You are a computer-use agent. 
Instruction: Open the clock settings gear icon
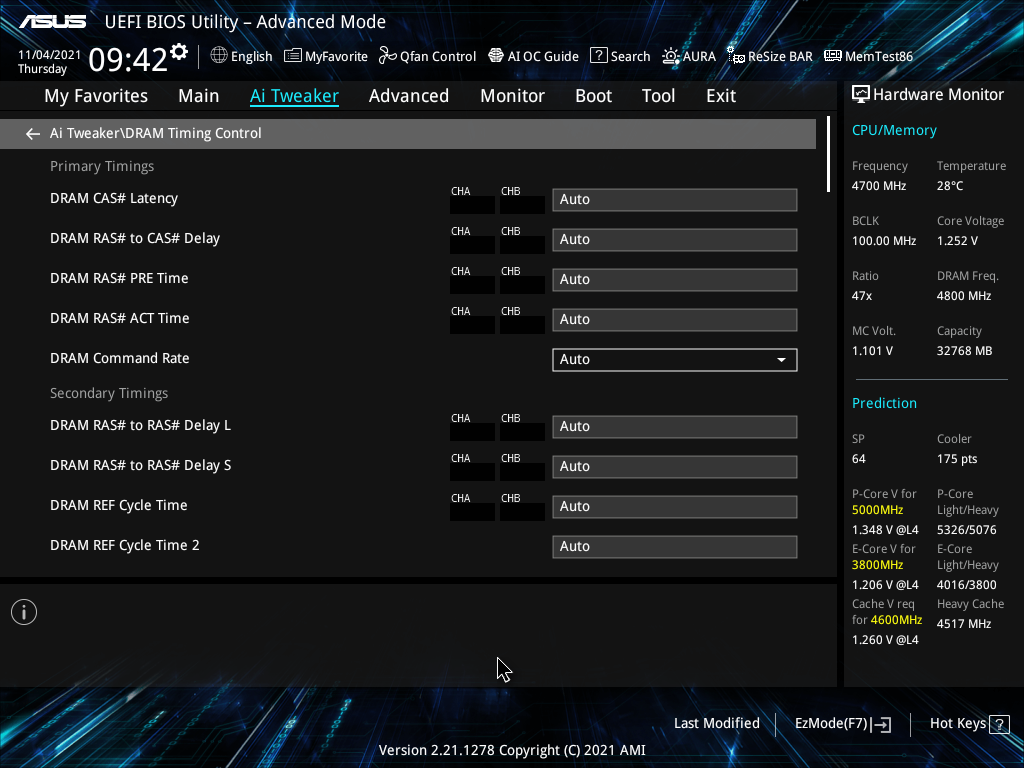pyautogui.click(x=179, y=52)
